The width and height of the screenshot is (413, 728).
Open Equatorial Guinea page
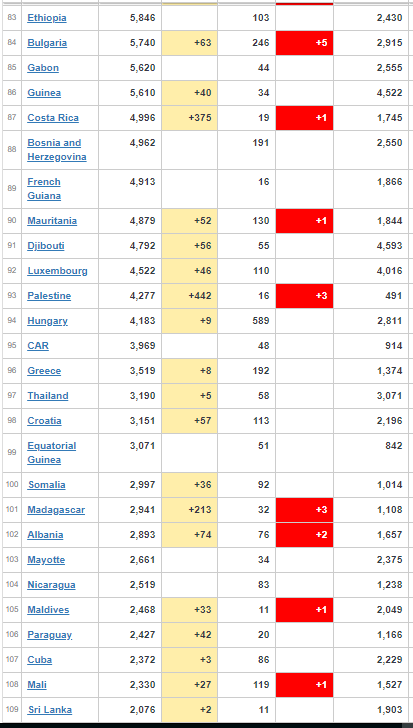(x=52, y=453)
